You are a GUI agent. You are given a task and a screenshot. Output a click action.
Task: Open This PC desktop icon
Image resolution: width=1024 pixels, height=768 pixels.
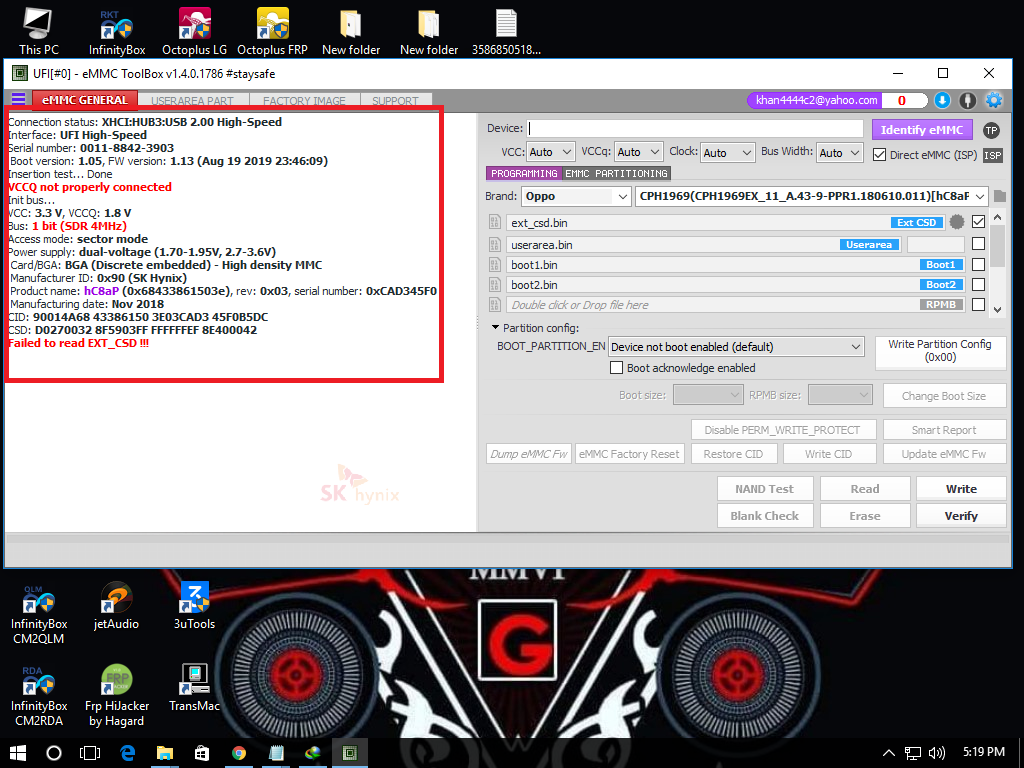click(x=39, y=31)
